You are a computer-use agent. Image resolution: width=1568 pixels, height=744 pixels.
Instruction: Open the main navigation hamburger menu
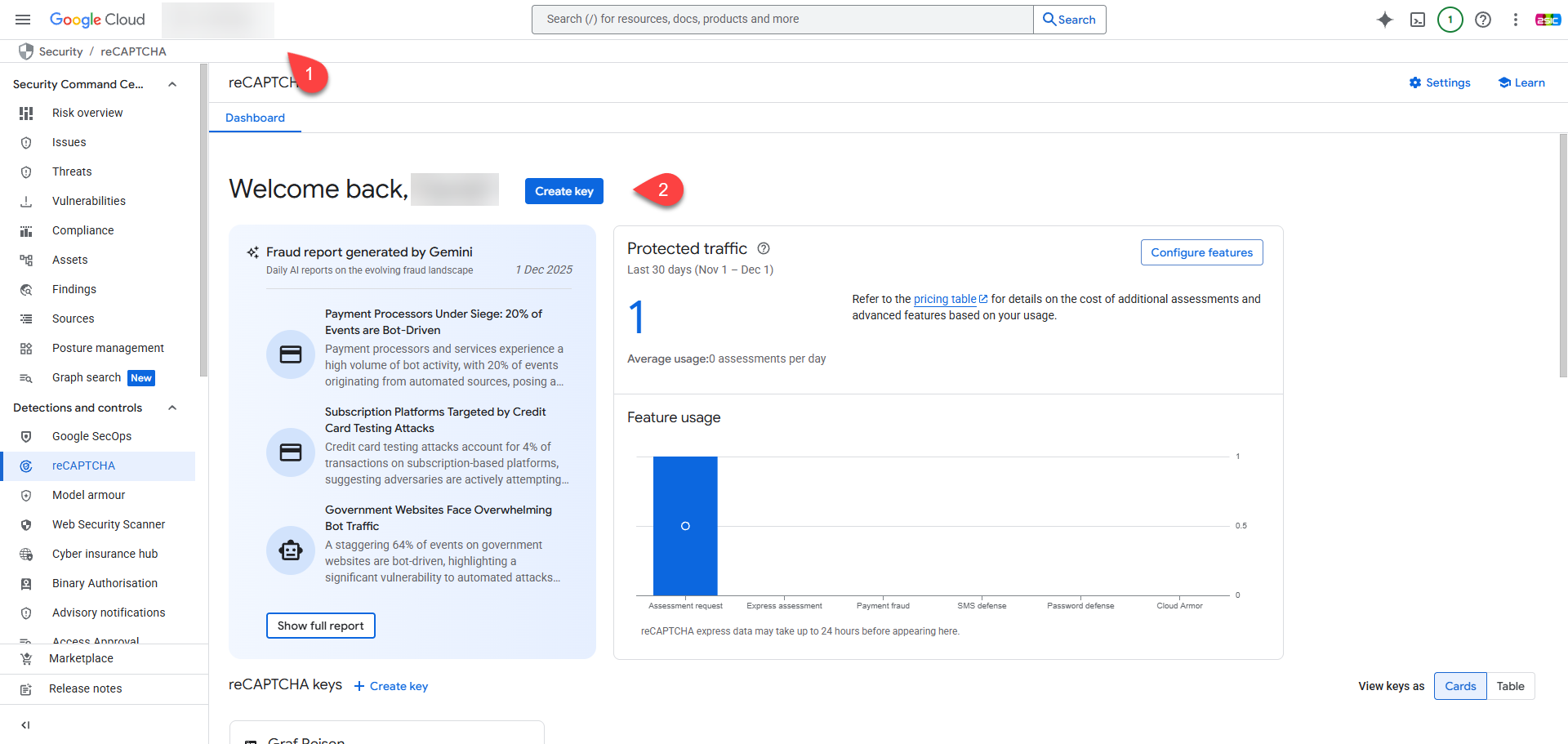pos(23,20)
